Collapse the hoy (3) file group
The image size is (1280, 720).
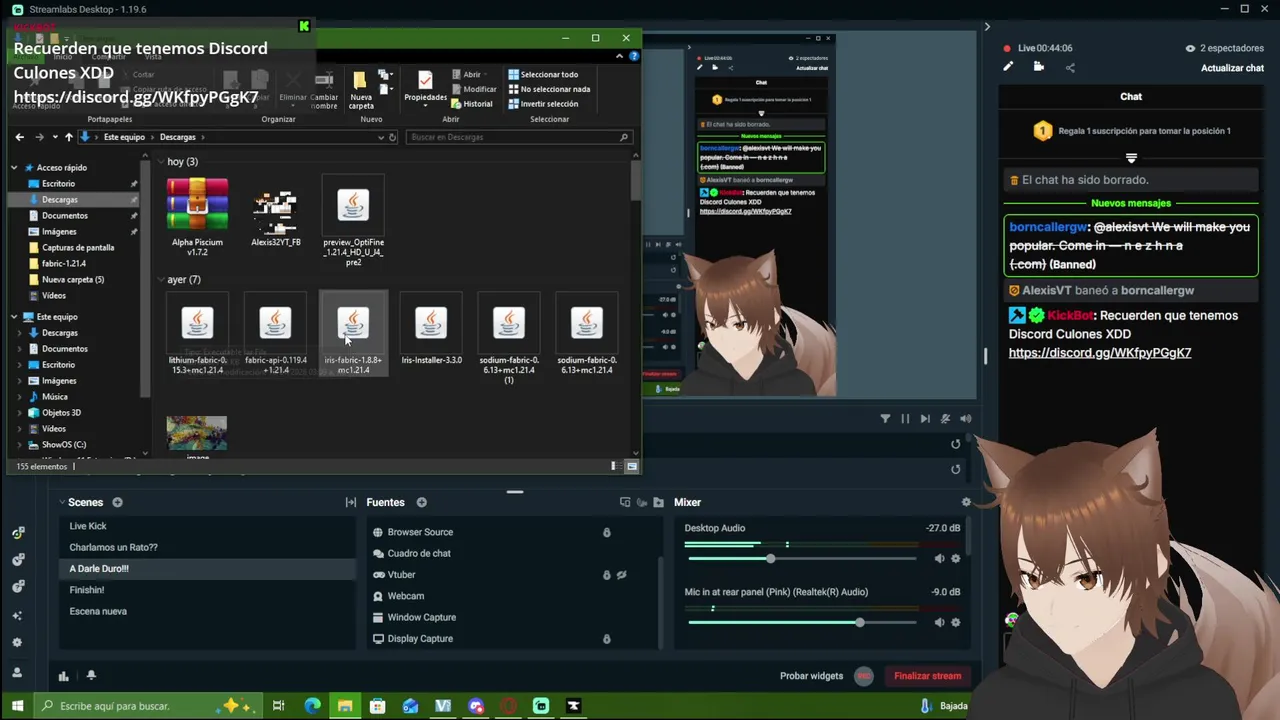pyautogui.click(x=160, y=161)
